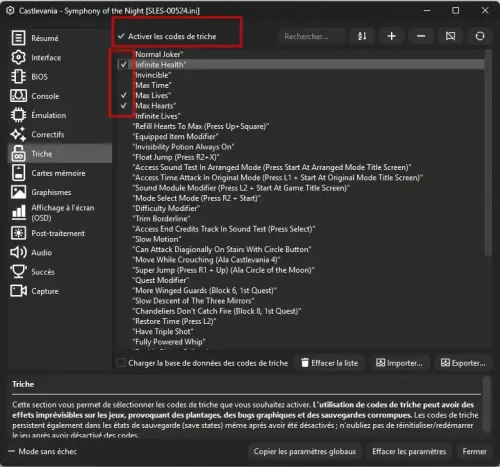Select "Restore Time (Press L2)" row
This screenshot has height=467, width=500.
coord(301,321)
